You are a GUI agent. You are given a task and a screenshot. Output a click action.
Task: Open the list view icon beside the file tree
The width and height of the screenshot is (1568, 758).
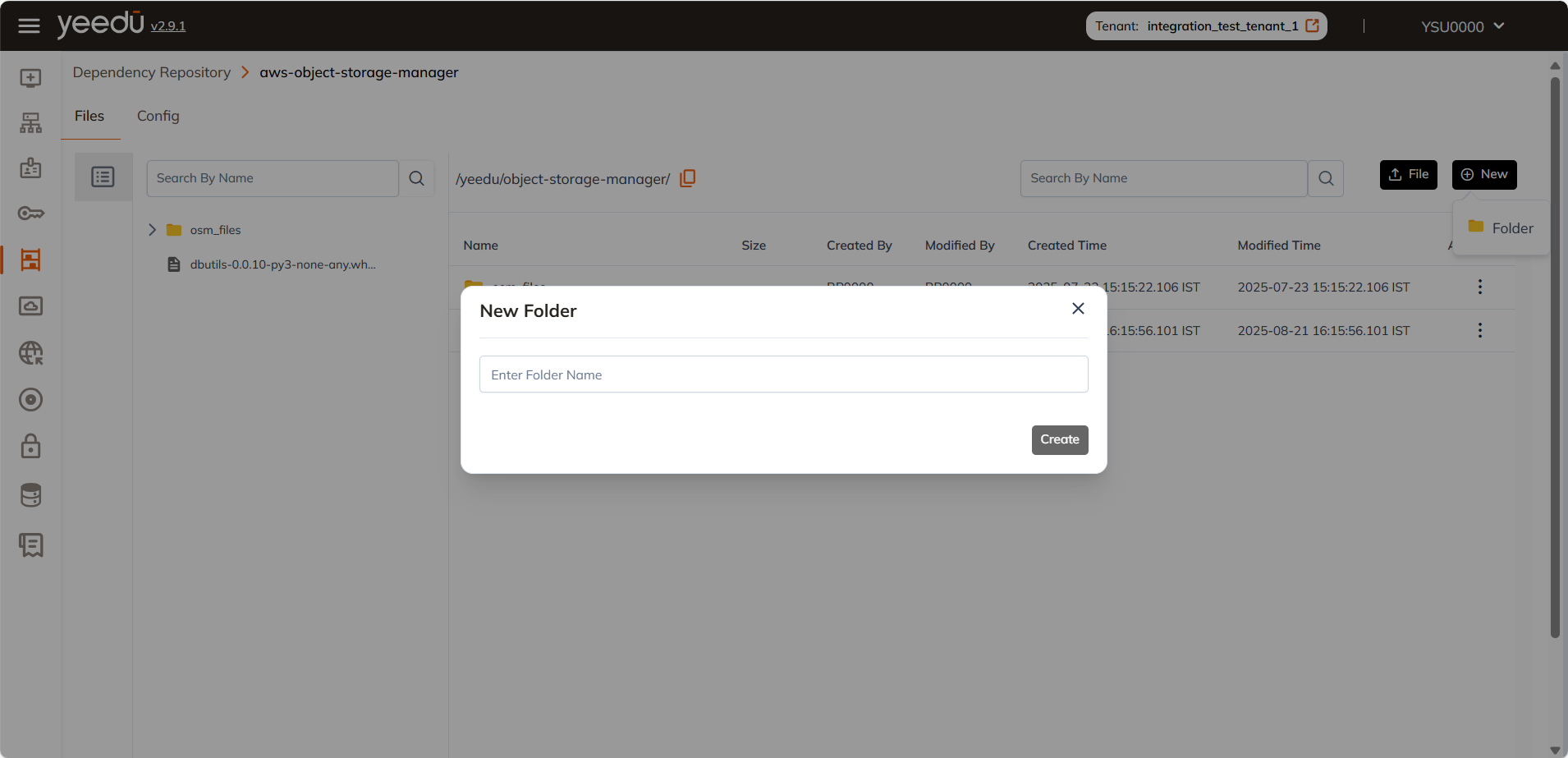(103, 177)
